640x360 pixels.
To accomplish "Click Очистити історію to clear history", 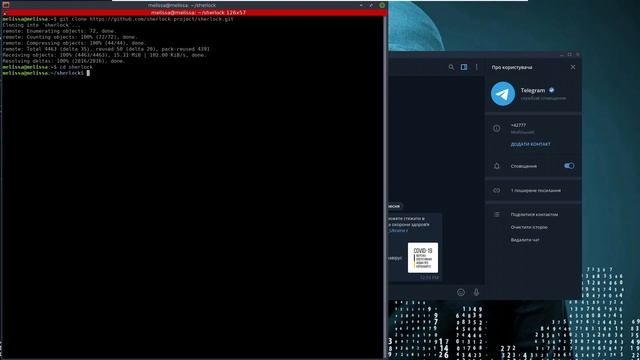I will tap(529, 227).
